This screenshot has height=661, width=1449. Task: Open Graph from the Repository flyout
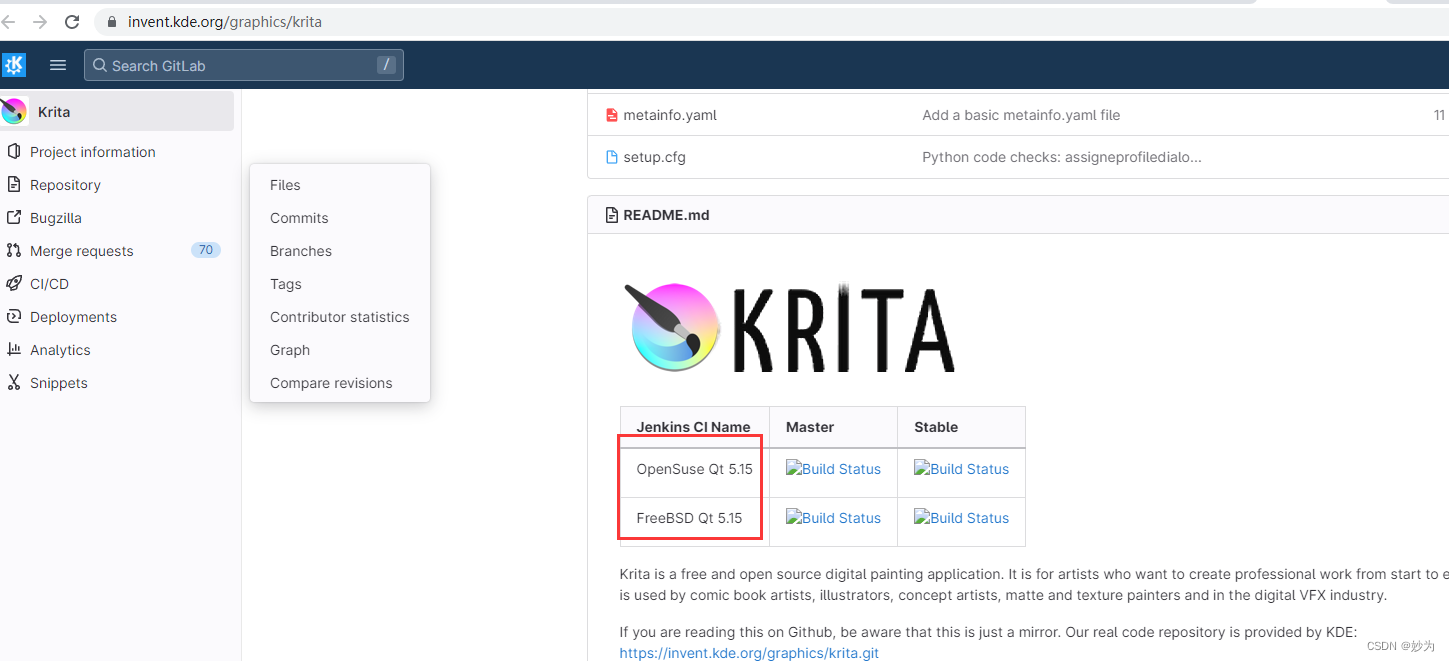(290, 350)
